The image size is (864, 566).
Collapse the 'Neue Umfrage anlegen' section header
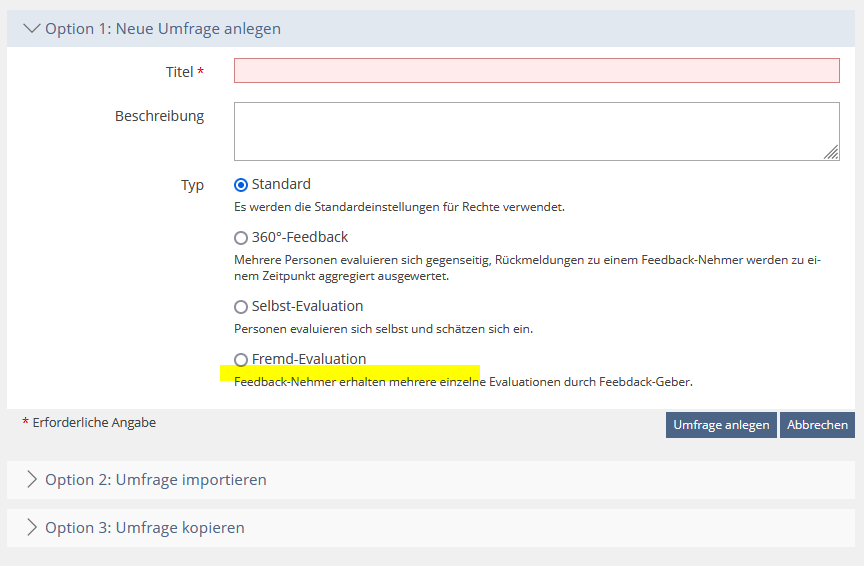coord(163,29)
